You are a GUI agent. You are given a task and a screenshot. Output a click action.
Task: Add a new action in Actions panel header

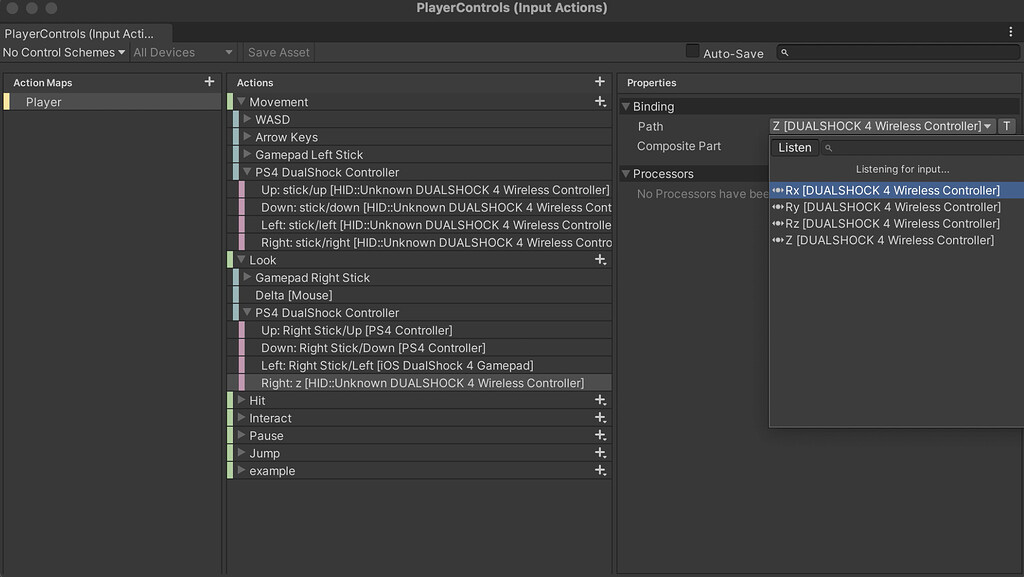point(600,82)
